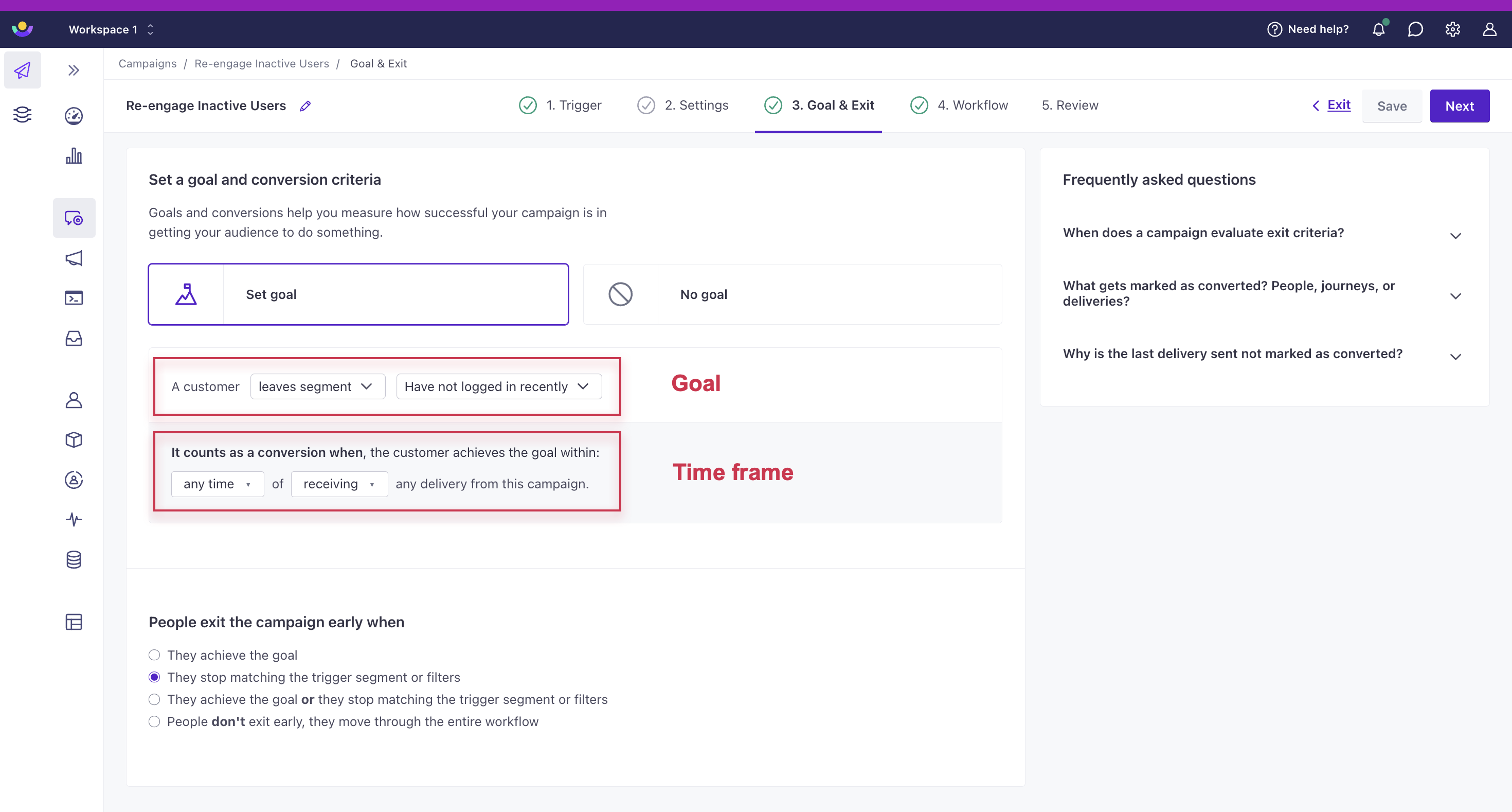
Task: Open the Deliveries inbox icon
Action: point(74,339)
